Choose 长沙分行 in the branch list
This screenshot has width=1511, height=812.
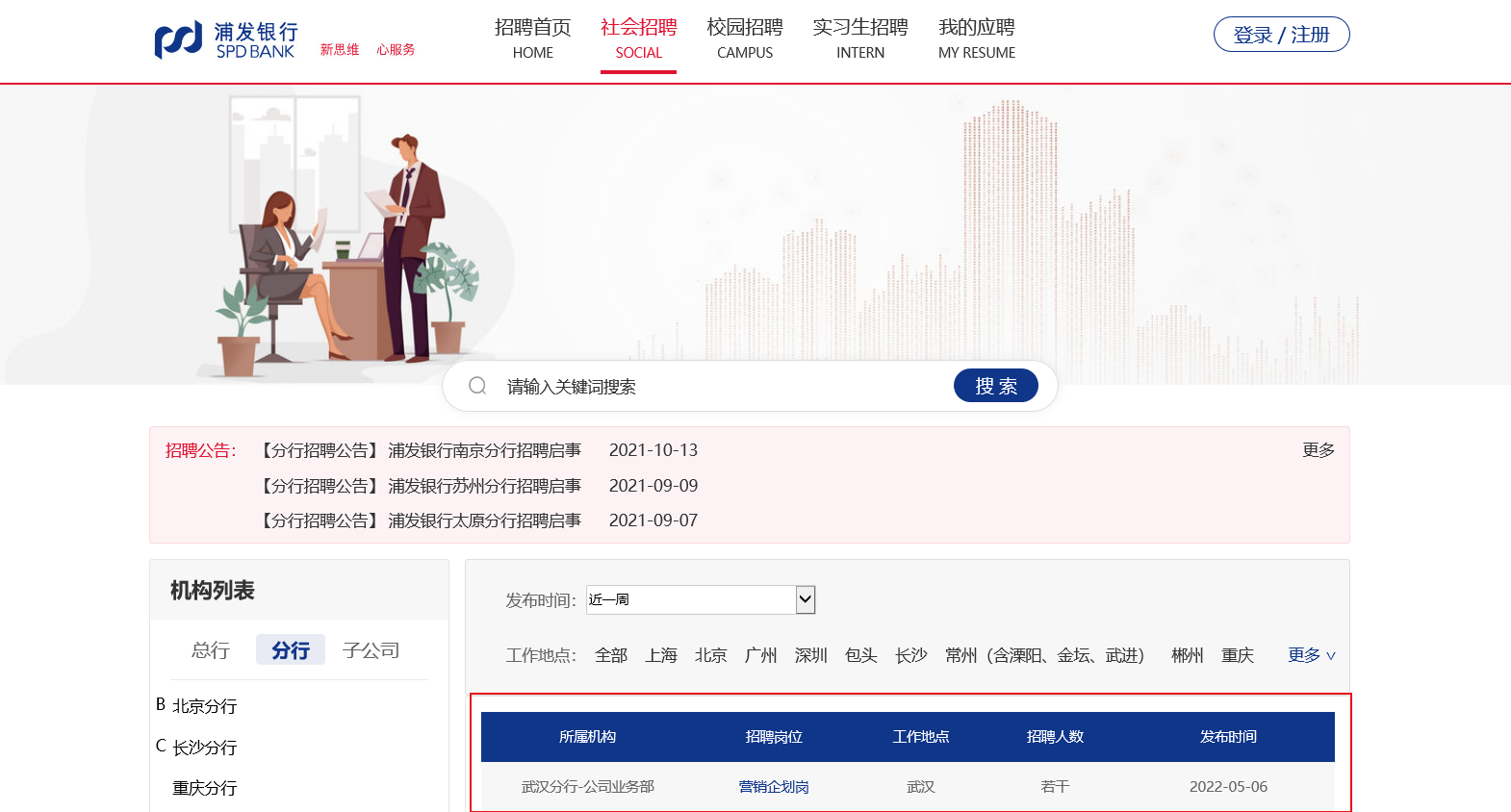pos(204,748)
